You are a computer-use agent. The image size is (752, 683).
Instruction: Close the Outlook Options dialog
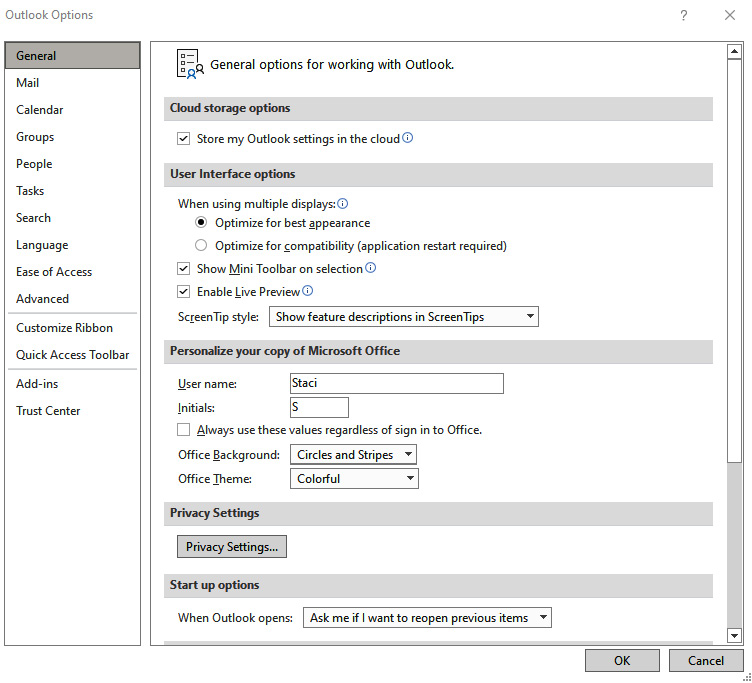click(x=730, y=15)
